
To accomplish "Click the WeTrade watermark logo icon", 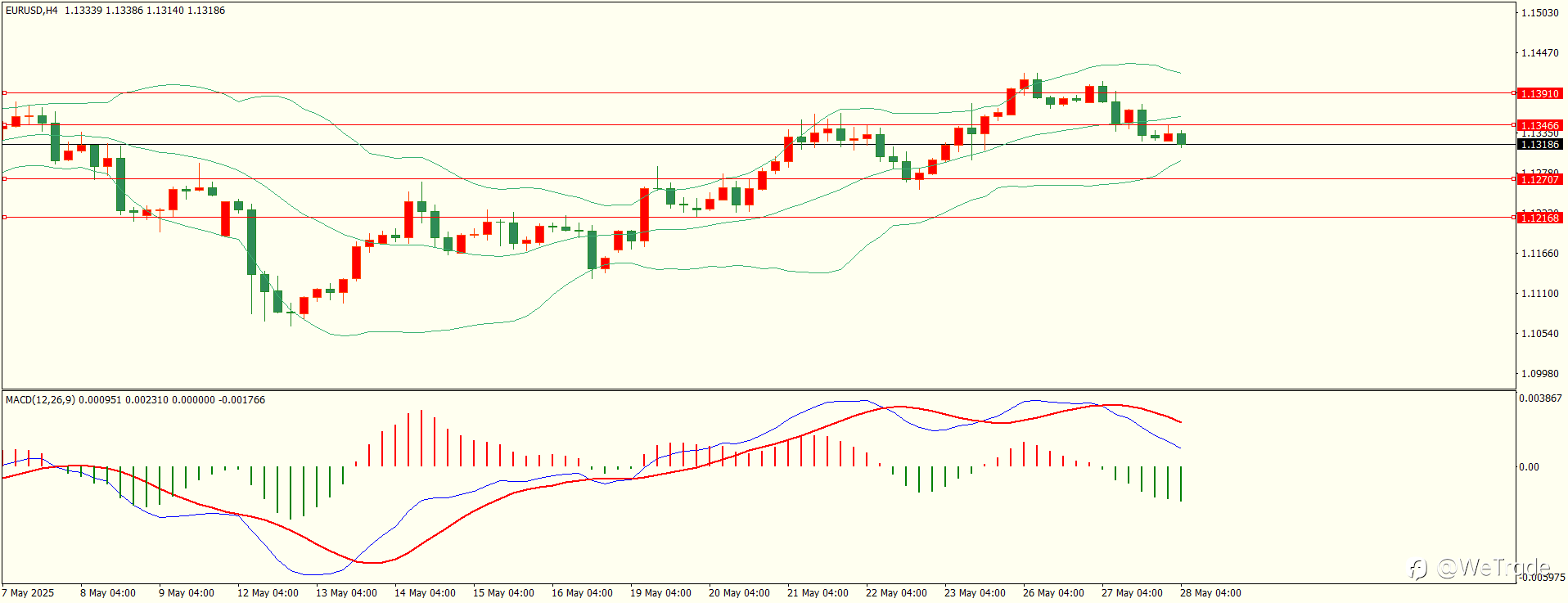I will pyautogui.click(x=1417, y=568).
